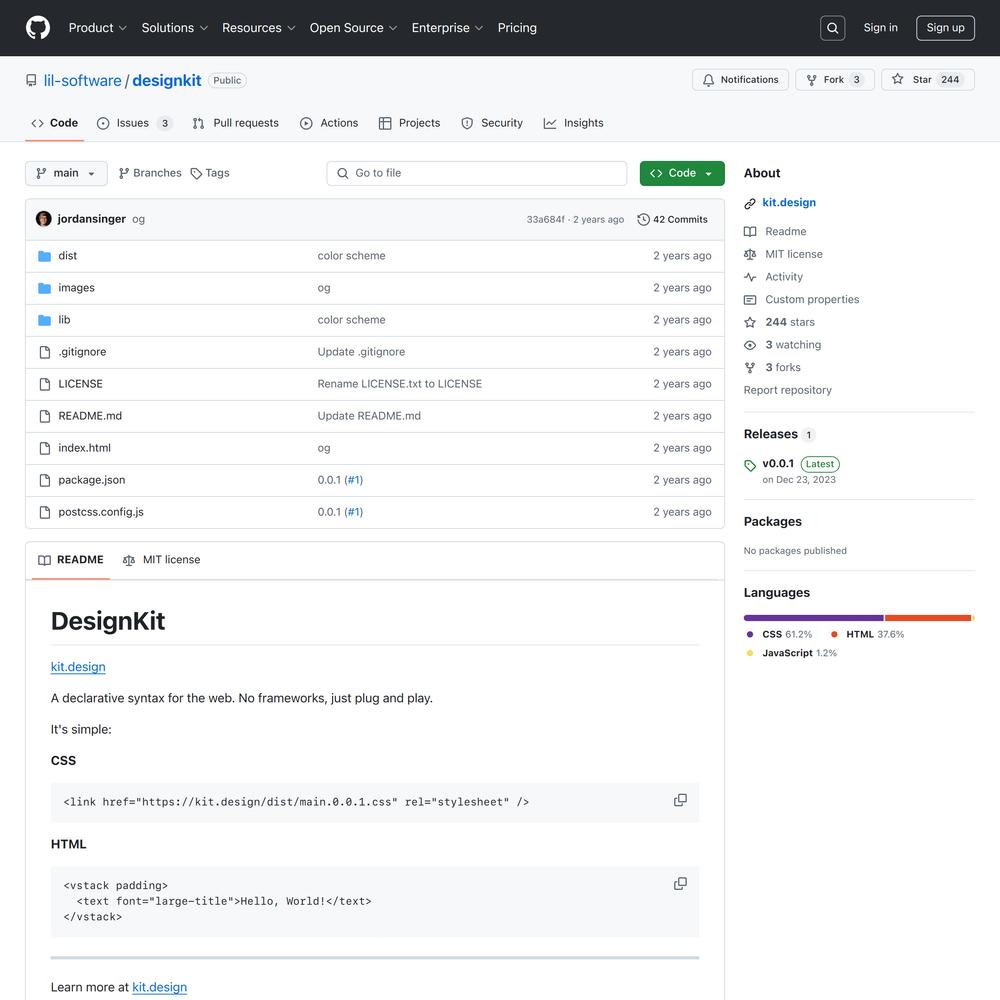Click the book icon next to Readme
This screenshot has height=1000, width=1000.
750,232
